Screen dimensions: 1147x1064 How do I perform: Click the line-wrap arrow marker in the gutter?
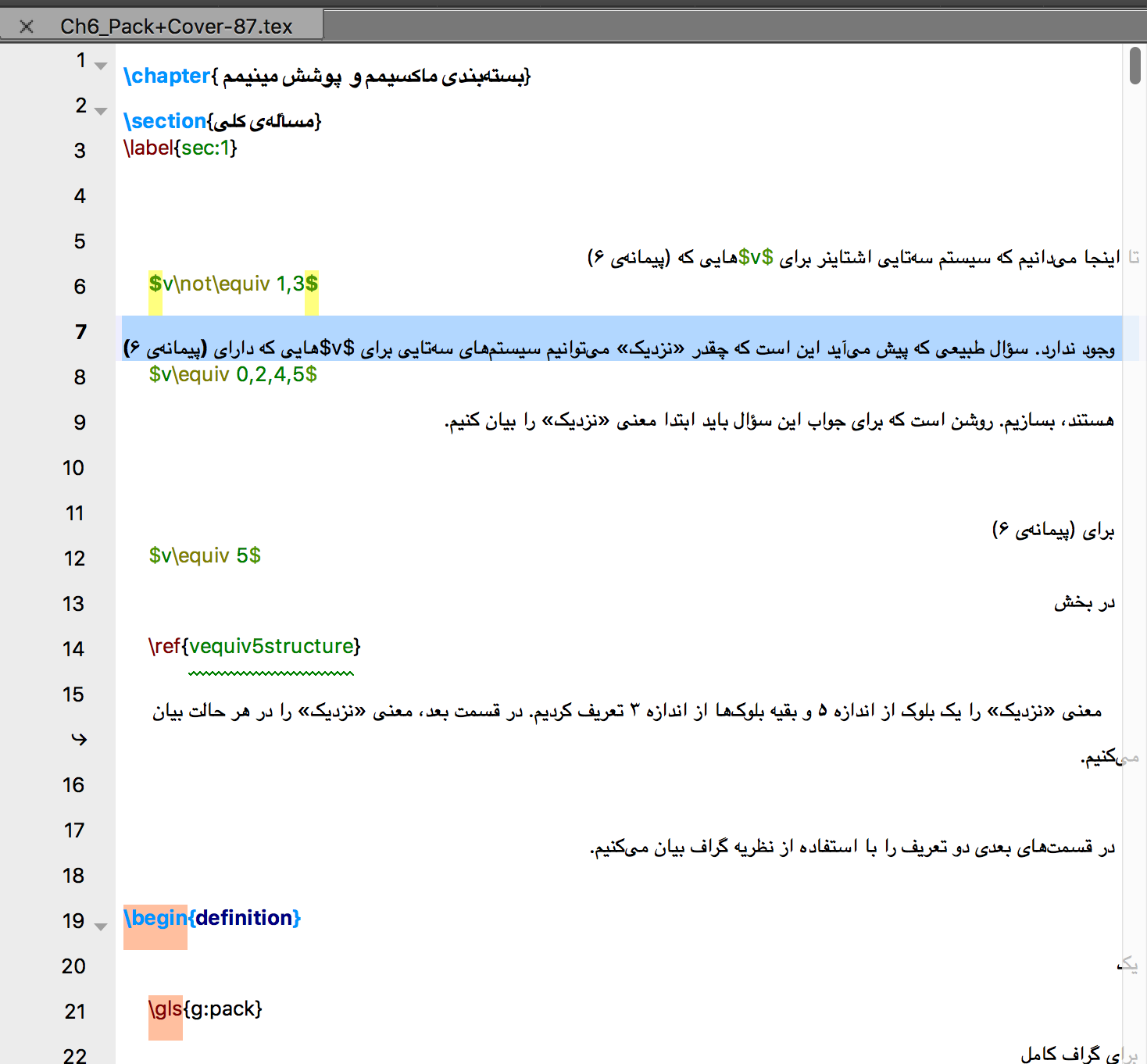[x=79, y=738]
